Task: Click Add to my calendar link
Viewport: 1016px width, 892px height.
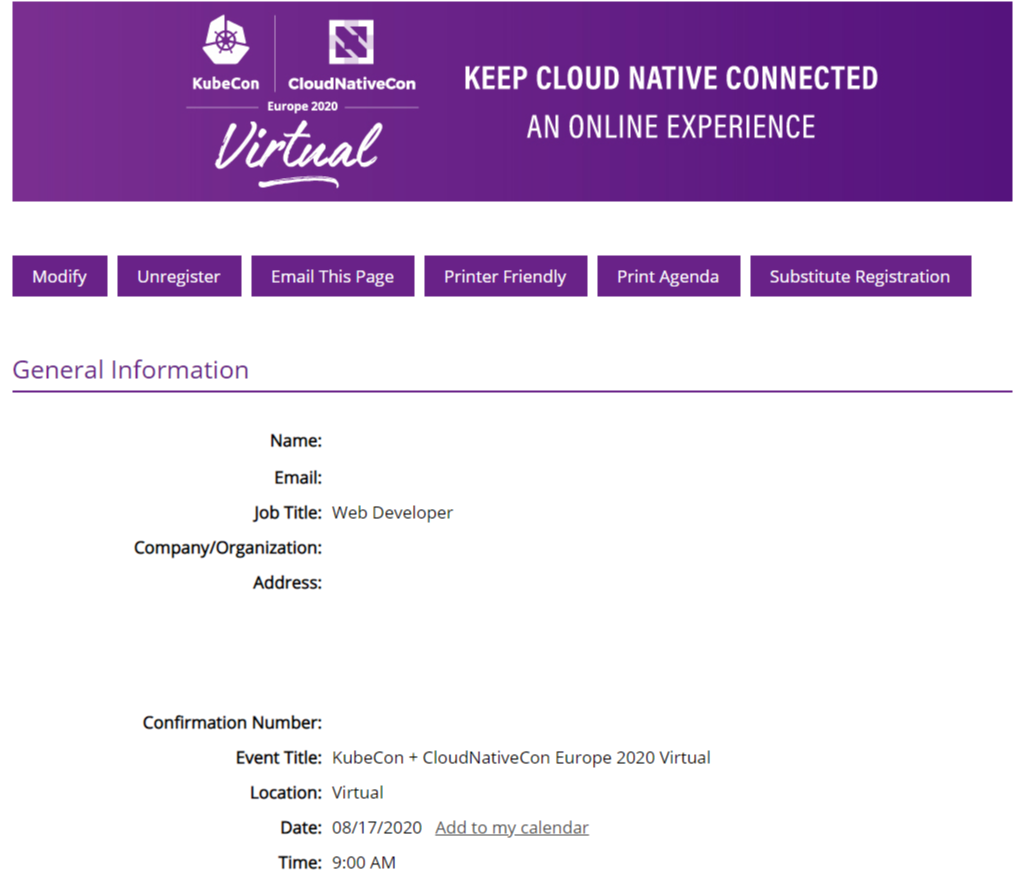Action: [512, 827]
